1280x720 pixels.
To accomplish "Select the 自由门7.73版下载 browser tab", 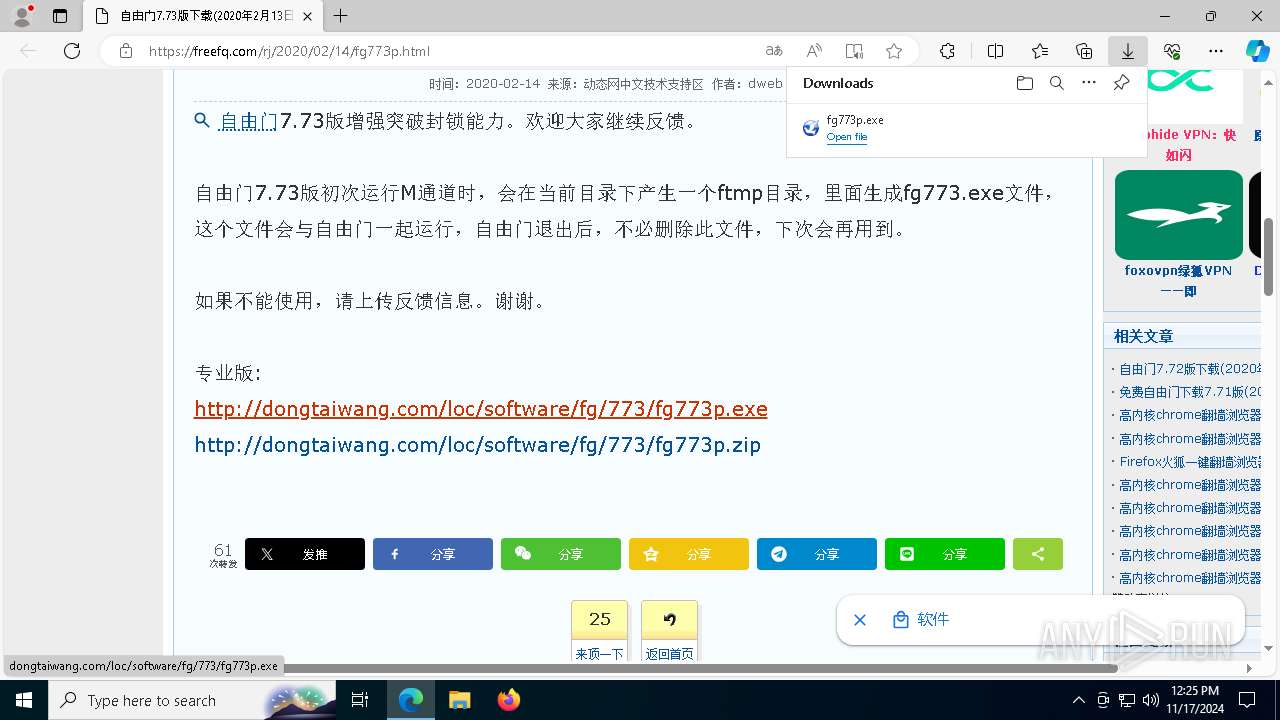I will coord(204,16).
